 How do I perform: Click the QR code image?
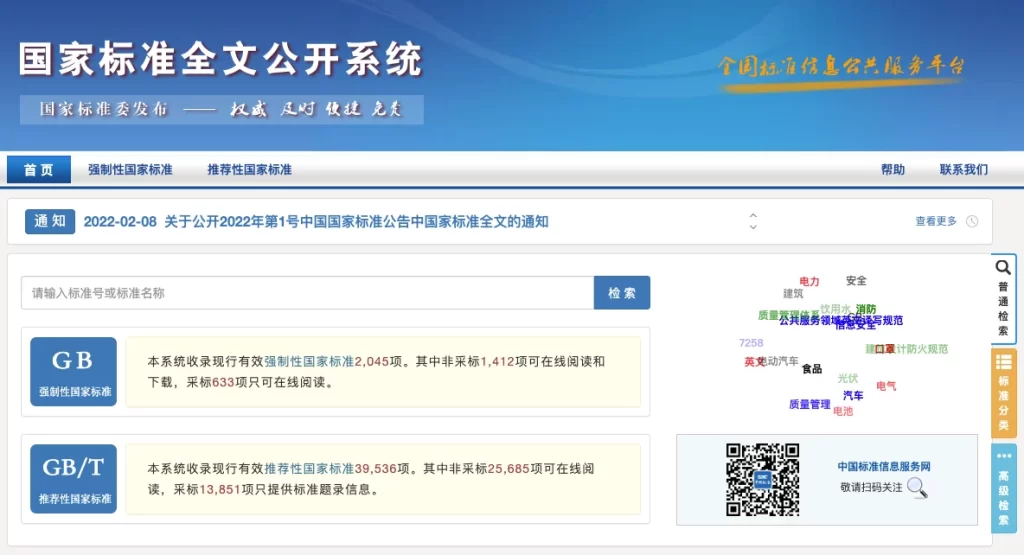coord(762,480)
